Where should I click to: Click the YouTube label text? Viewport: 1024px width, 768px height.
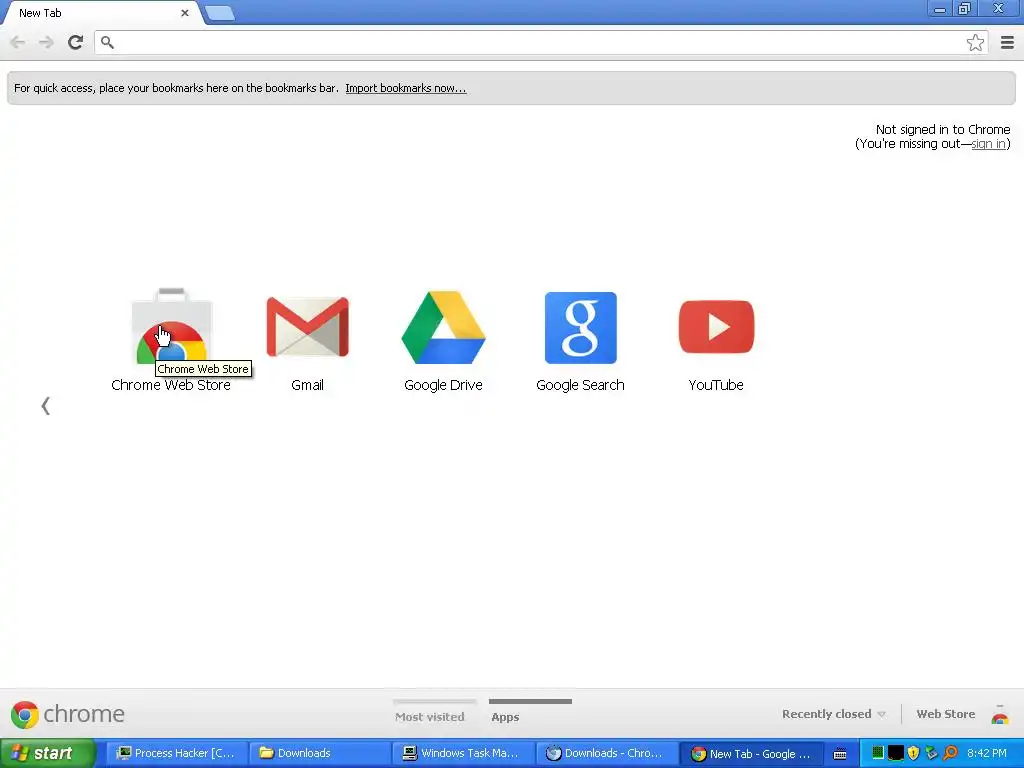click(716, 385)
